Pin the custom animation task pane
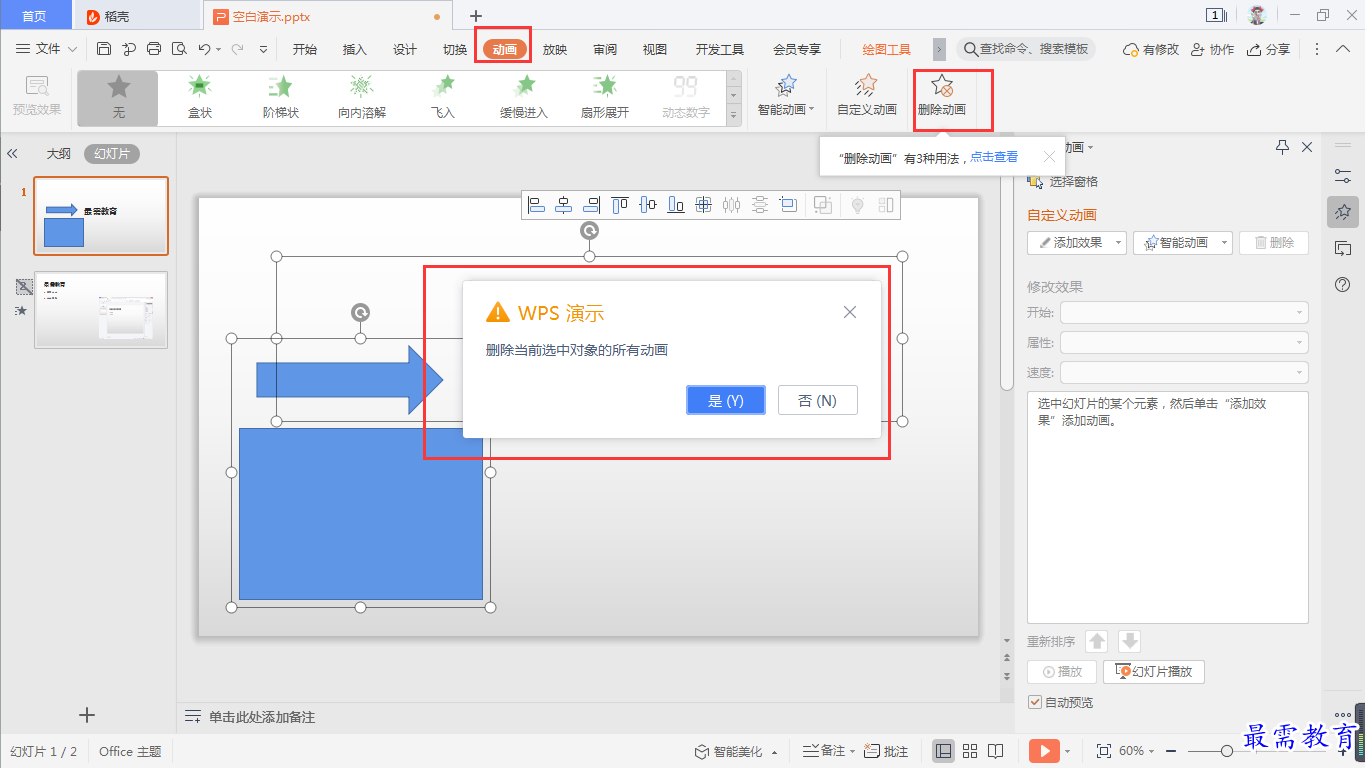 pos(1283,147)
